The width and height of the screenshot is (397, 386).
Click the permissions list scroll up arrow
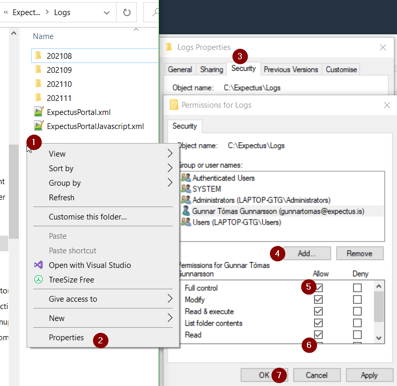[379, 286]
